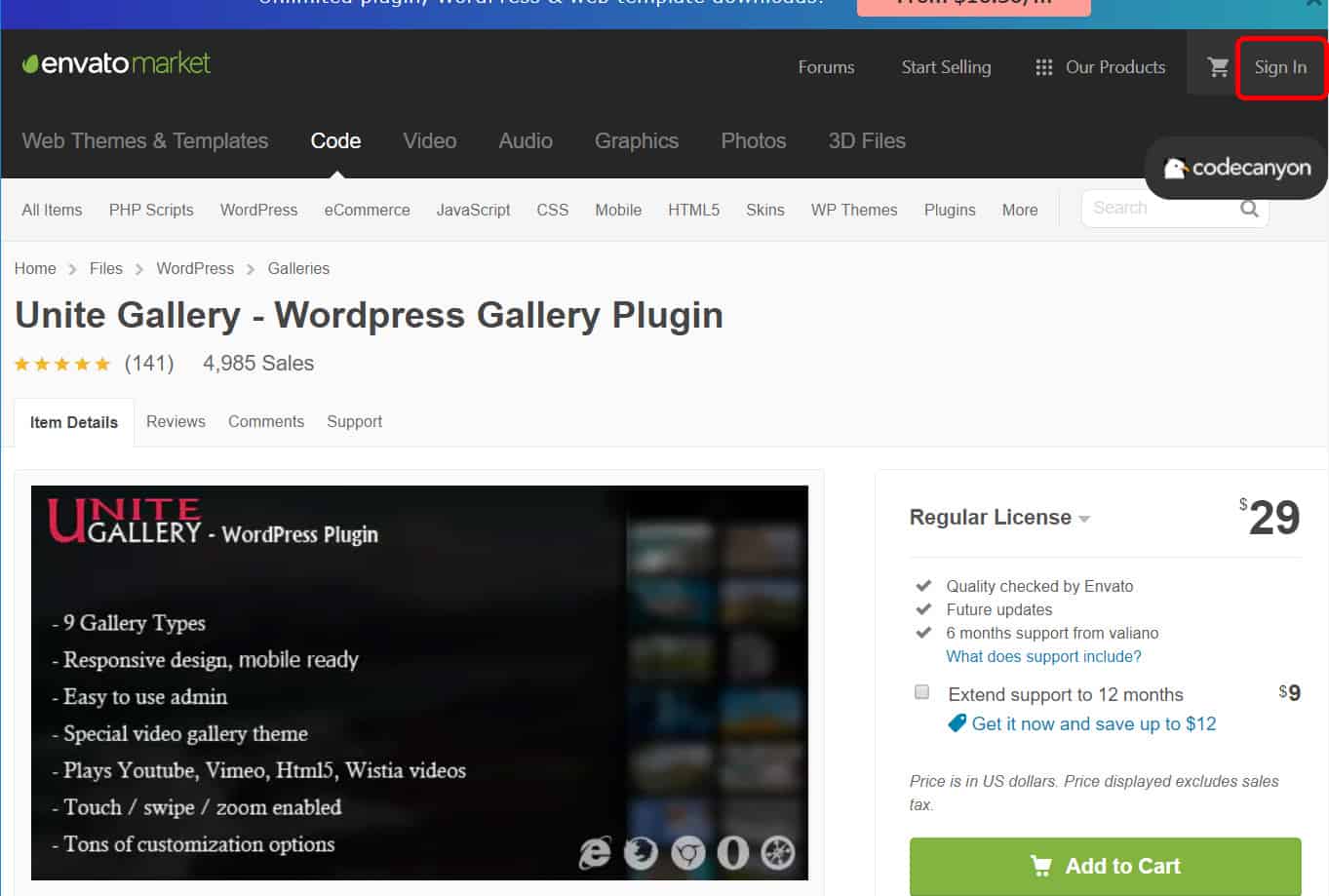Open the More category menu
Image resolution: width=1329 pixels, height=896 pixels.
tap(1020, 210)
